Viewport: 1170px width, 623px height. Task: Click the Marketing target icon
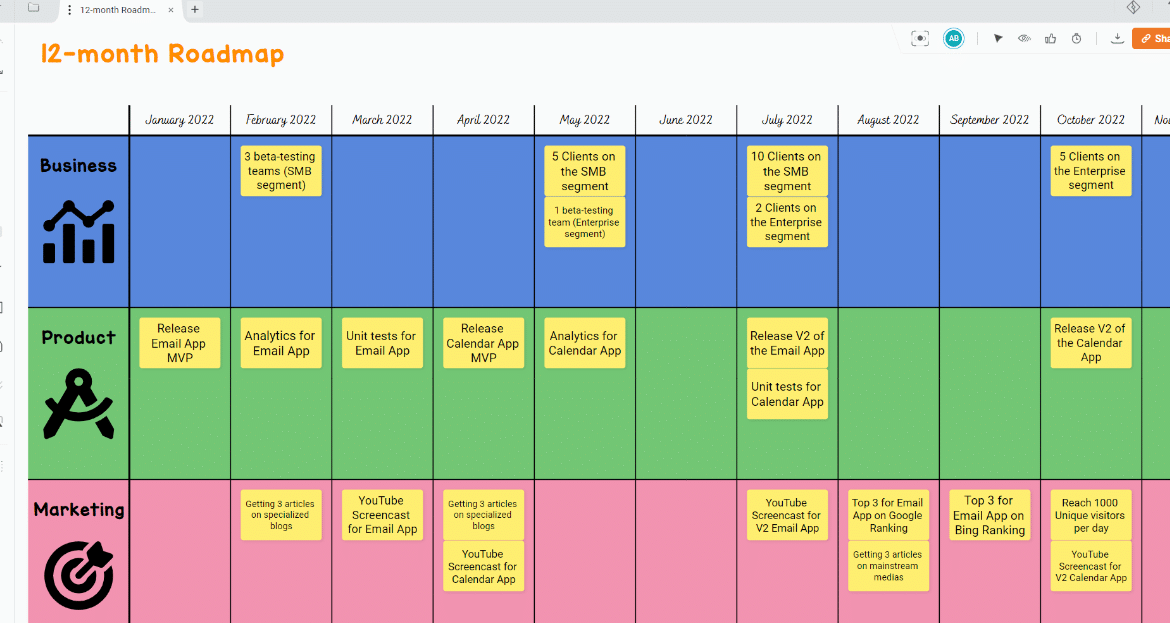point(79,573)
